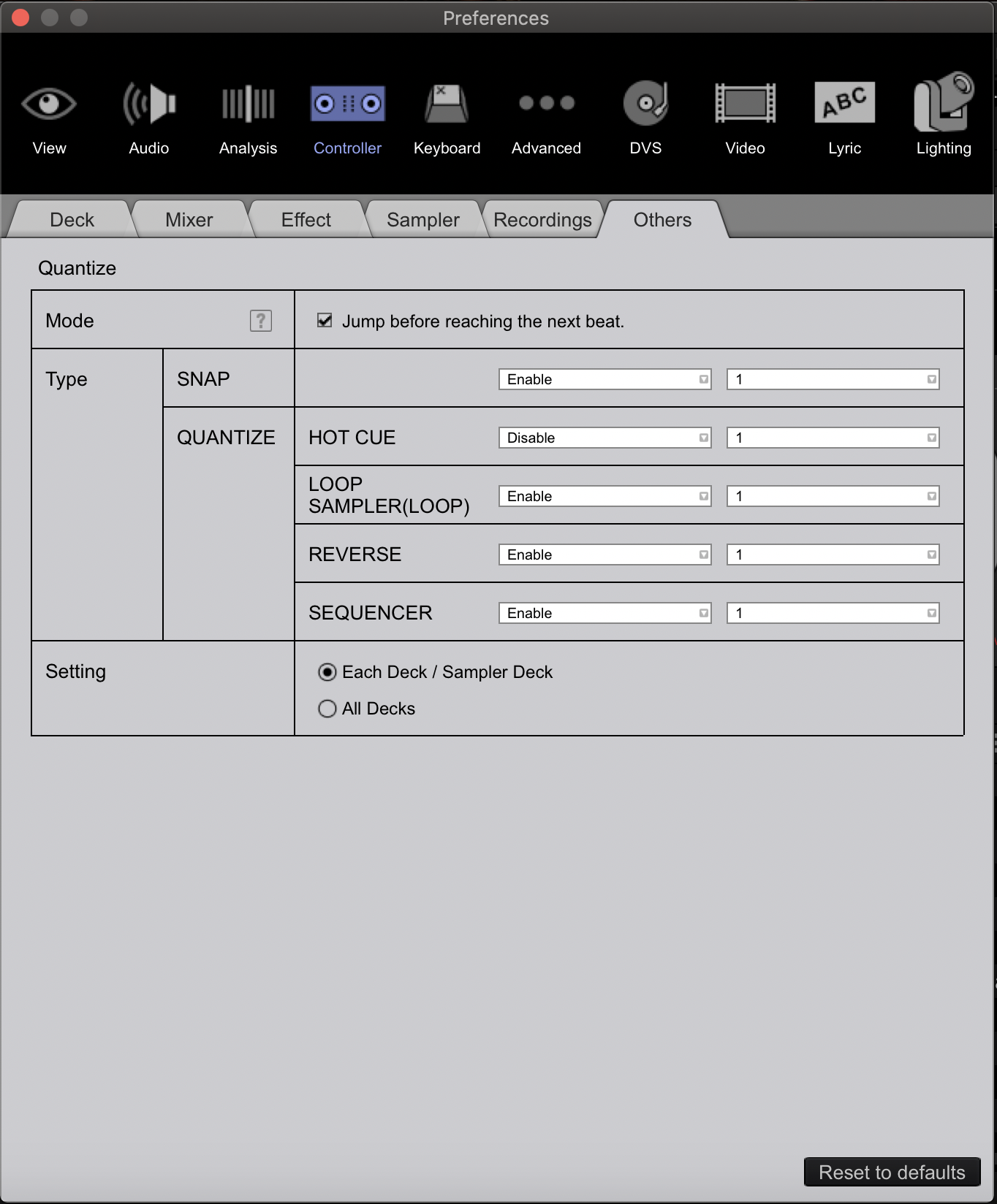
Task: Open the Audio preferences speaker icon
Action: (149, 104)
